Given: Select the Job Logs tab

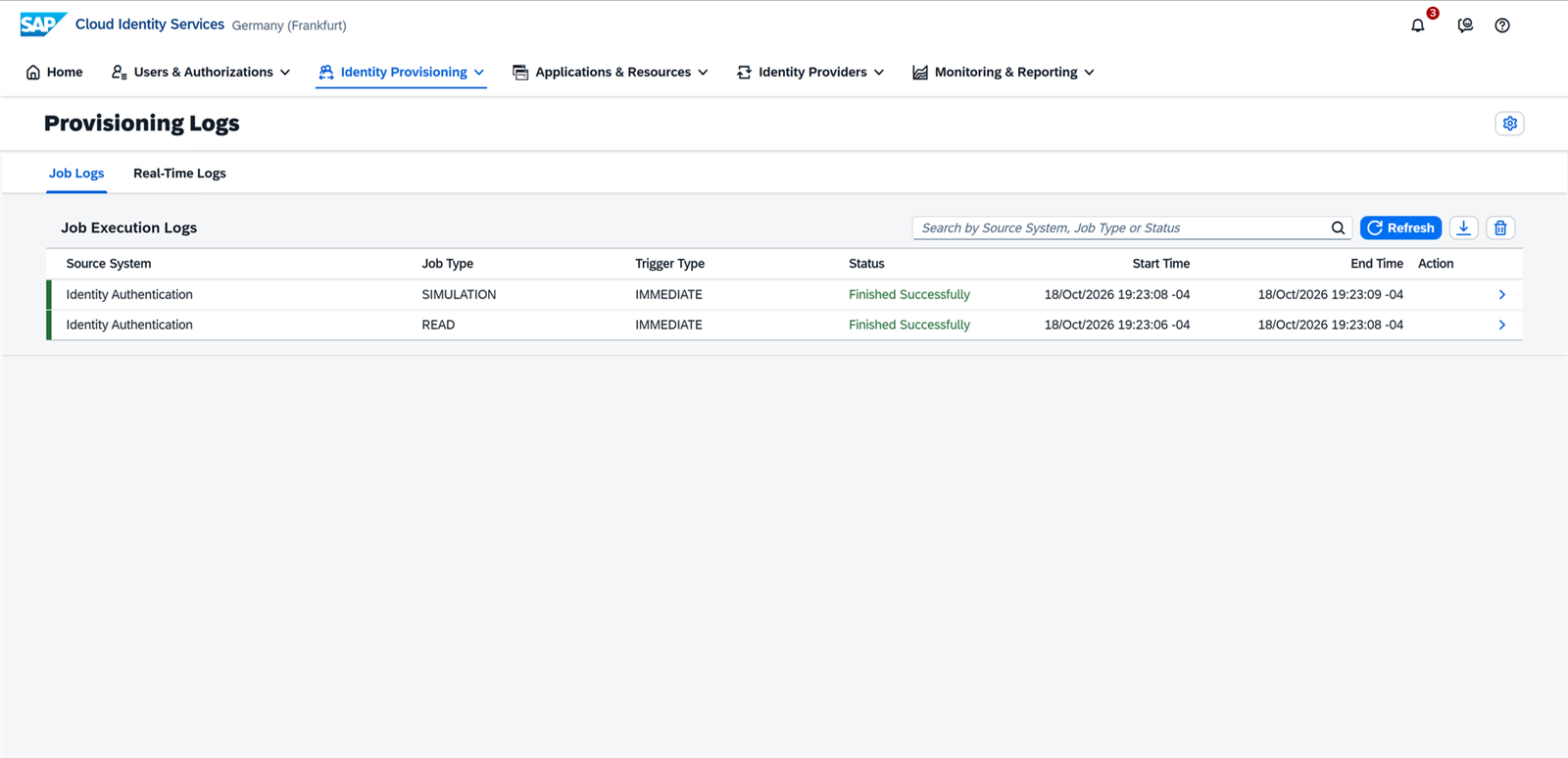Looking at the screenshot, I should point(76,173).
